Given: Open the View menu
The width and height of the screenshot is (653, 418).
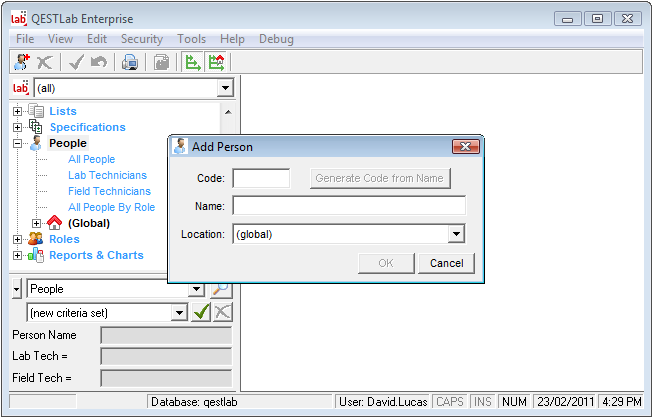Looking at the screenshot, I should pos(60,39).
